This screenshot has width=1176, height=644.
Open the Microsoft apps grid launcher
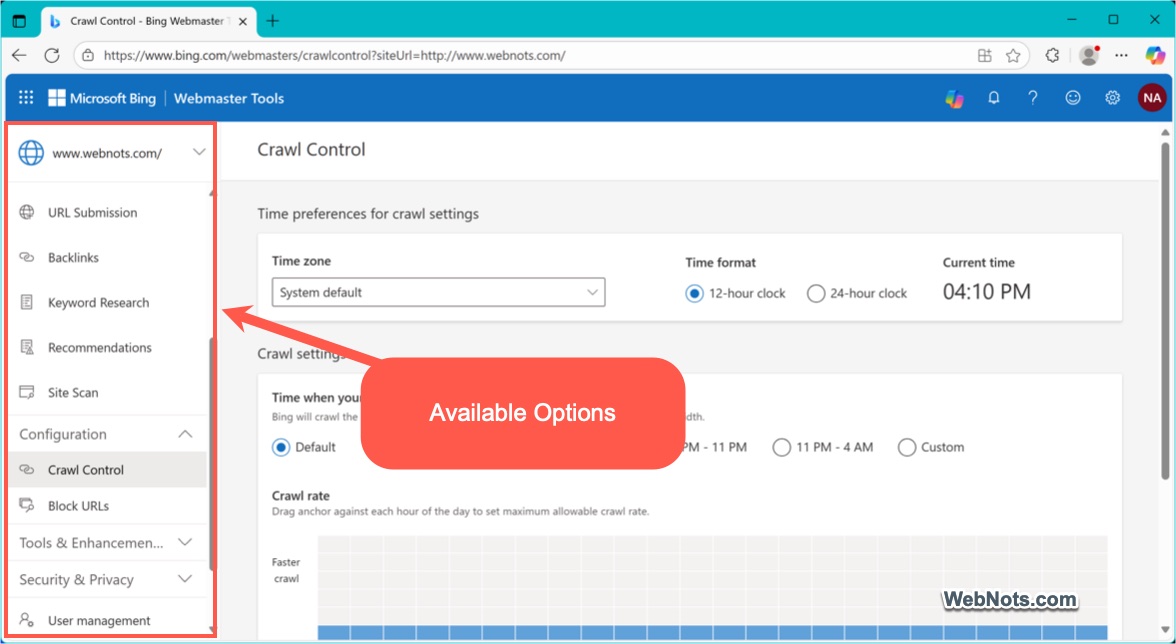[26, 97]
